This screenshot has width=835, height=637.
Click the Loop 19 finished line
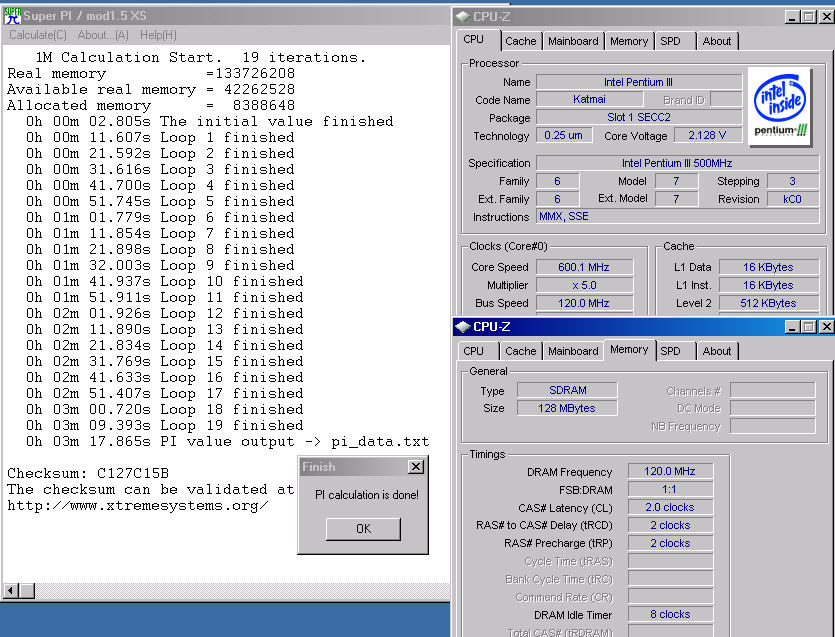point(165,425)
